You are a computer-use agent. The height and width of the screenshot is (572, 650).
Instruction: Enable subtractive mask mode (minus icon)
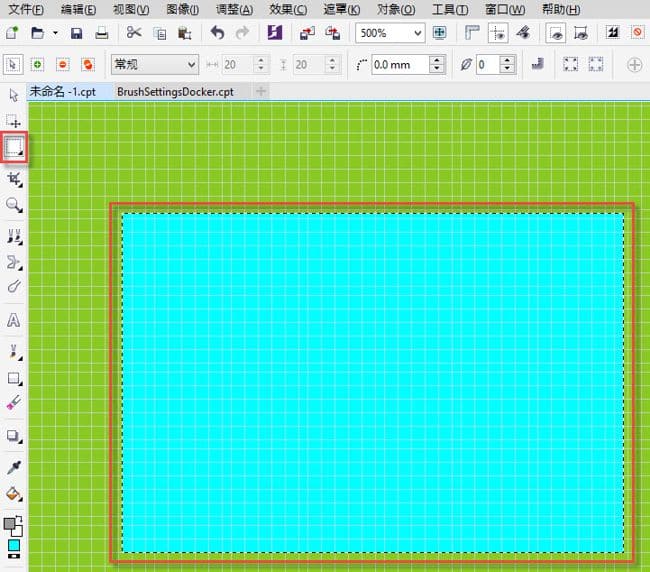(63, 64)
